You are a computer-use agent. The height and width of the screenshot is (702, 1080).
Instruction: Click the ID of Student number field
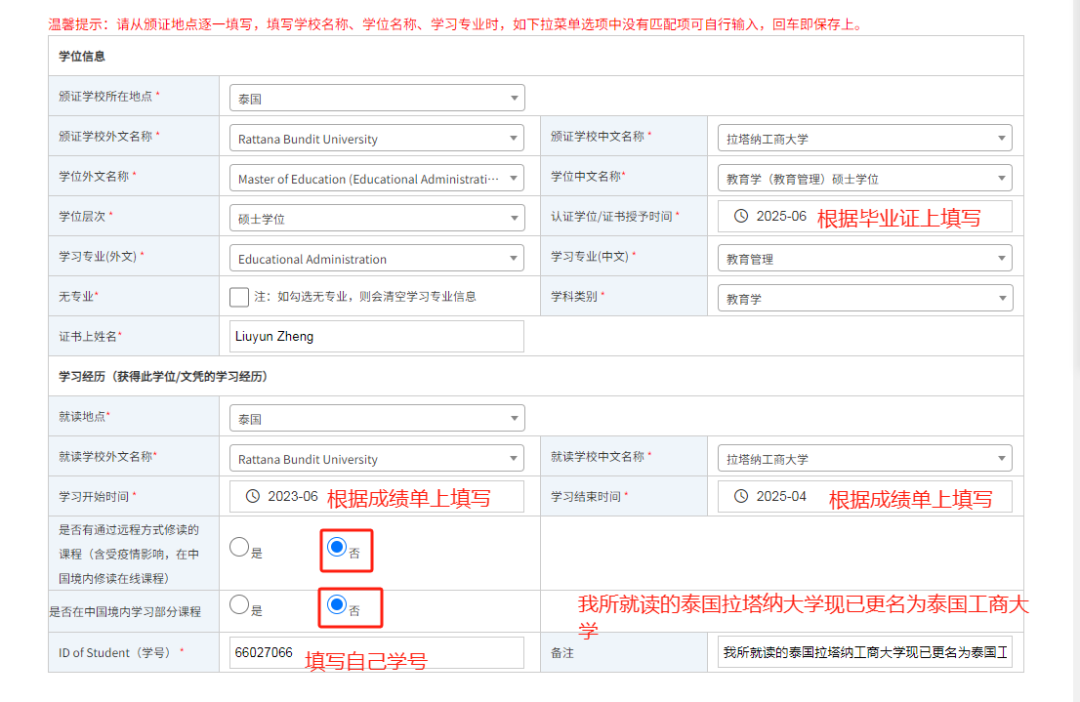[x=376, y=653]
